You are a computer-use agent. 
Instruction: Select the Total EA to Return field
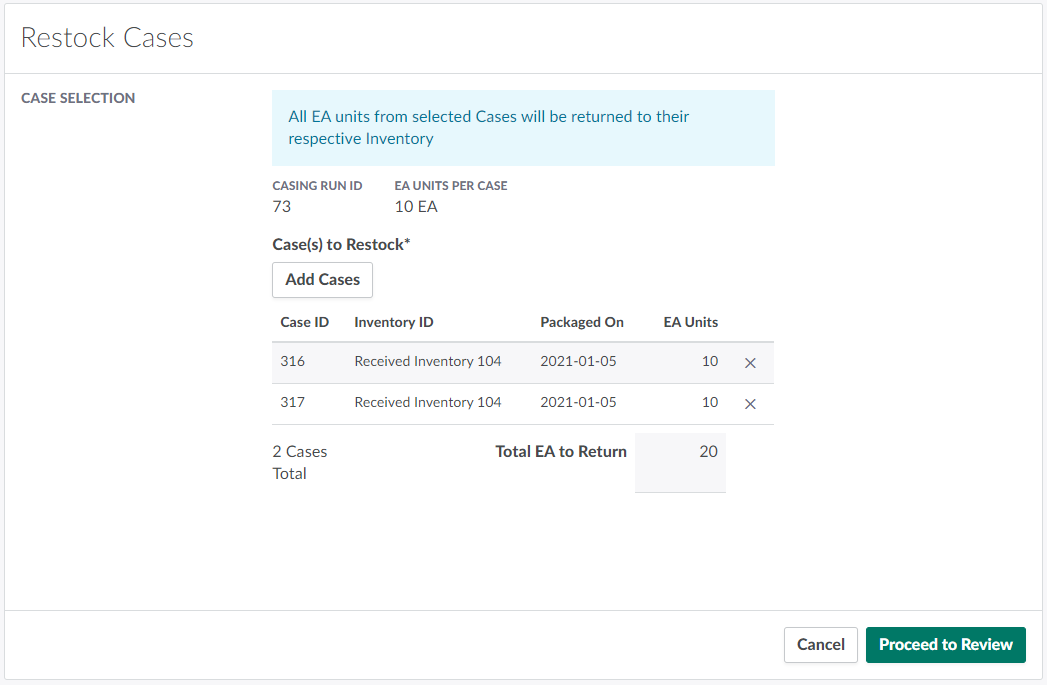[x=680, y=462]
